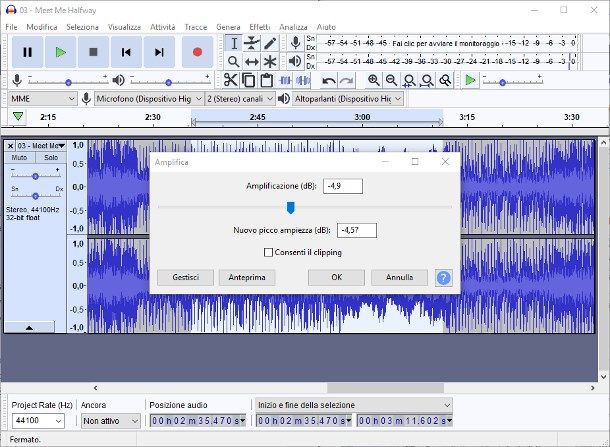The image size is (610, 447).
Task: Select the Multi-tool asterisk icon
Action: coord(270,61)
